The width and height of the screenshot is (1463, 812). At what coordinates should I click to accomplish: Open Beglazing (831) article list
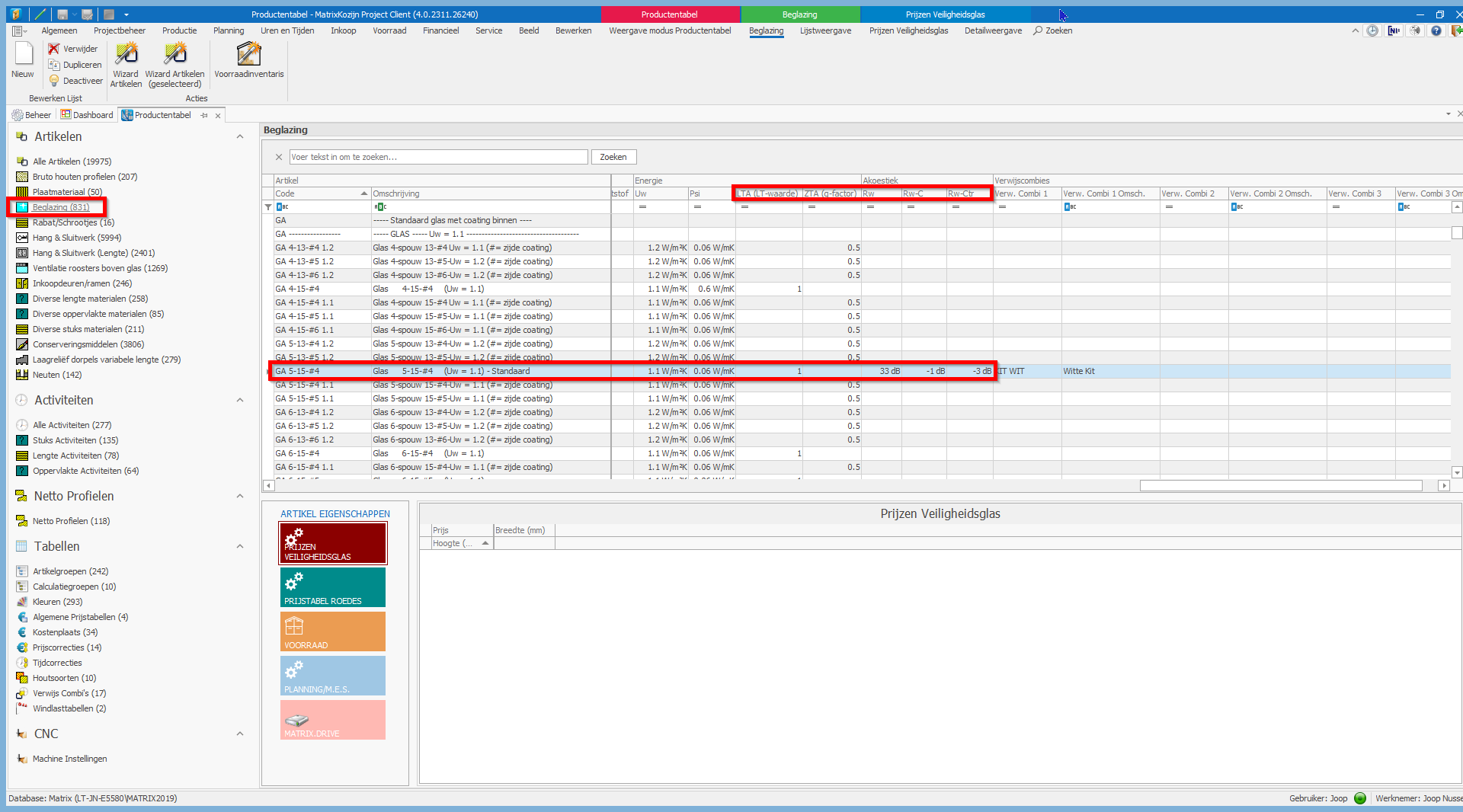[x=61, y=207]
